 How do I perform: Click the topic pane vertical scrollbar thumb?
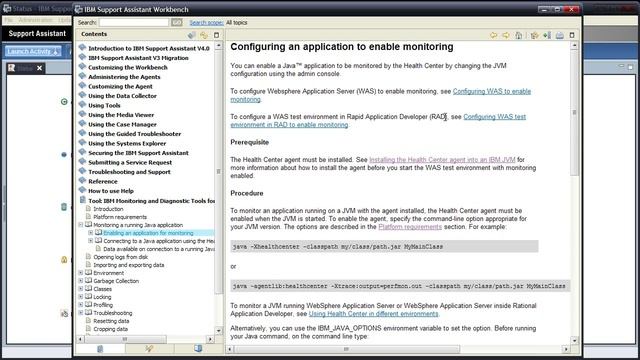click(574, 112)
